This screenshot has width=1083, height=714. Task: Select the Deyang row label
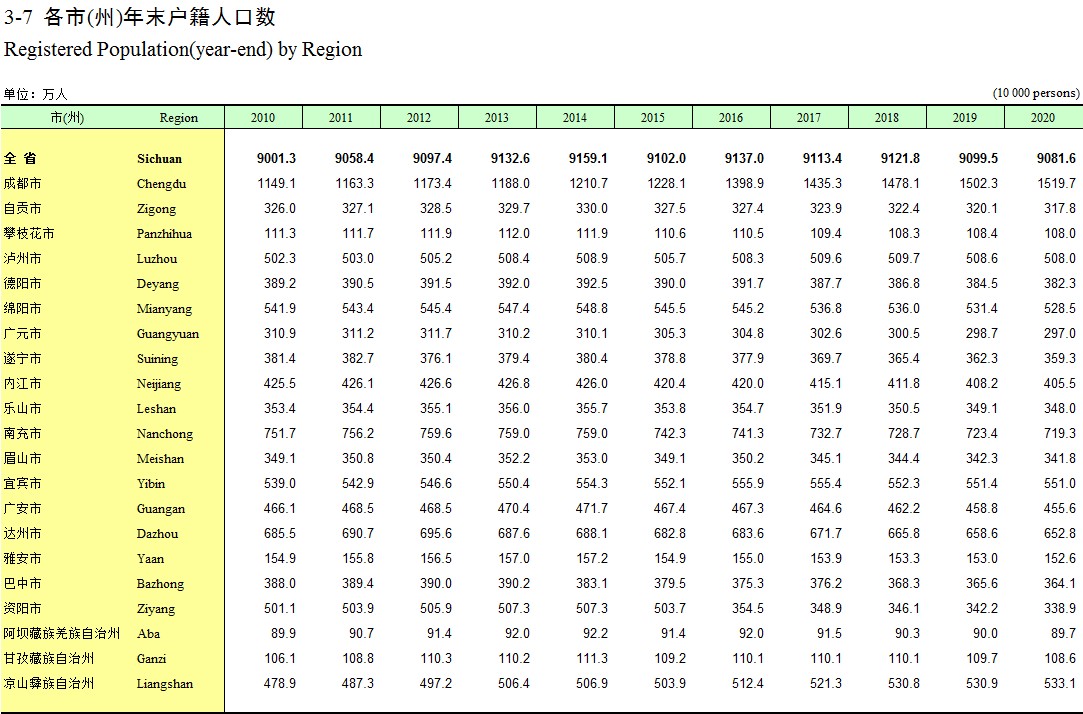[157, 284]
